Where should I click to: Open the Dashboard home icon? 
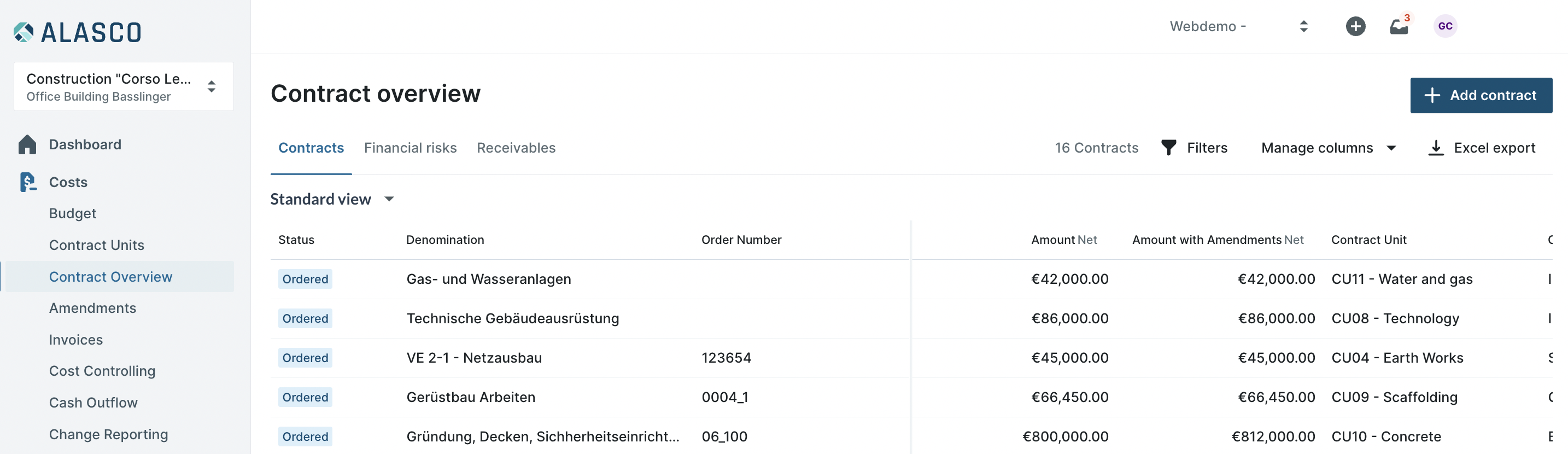point(27,144)
